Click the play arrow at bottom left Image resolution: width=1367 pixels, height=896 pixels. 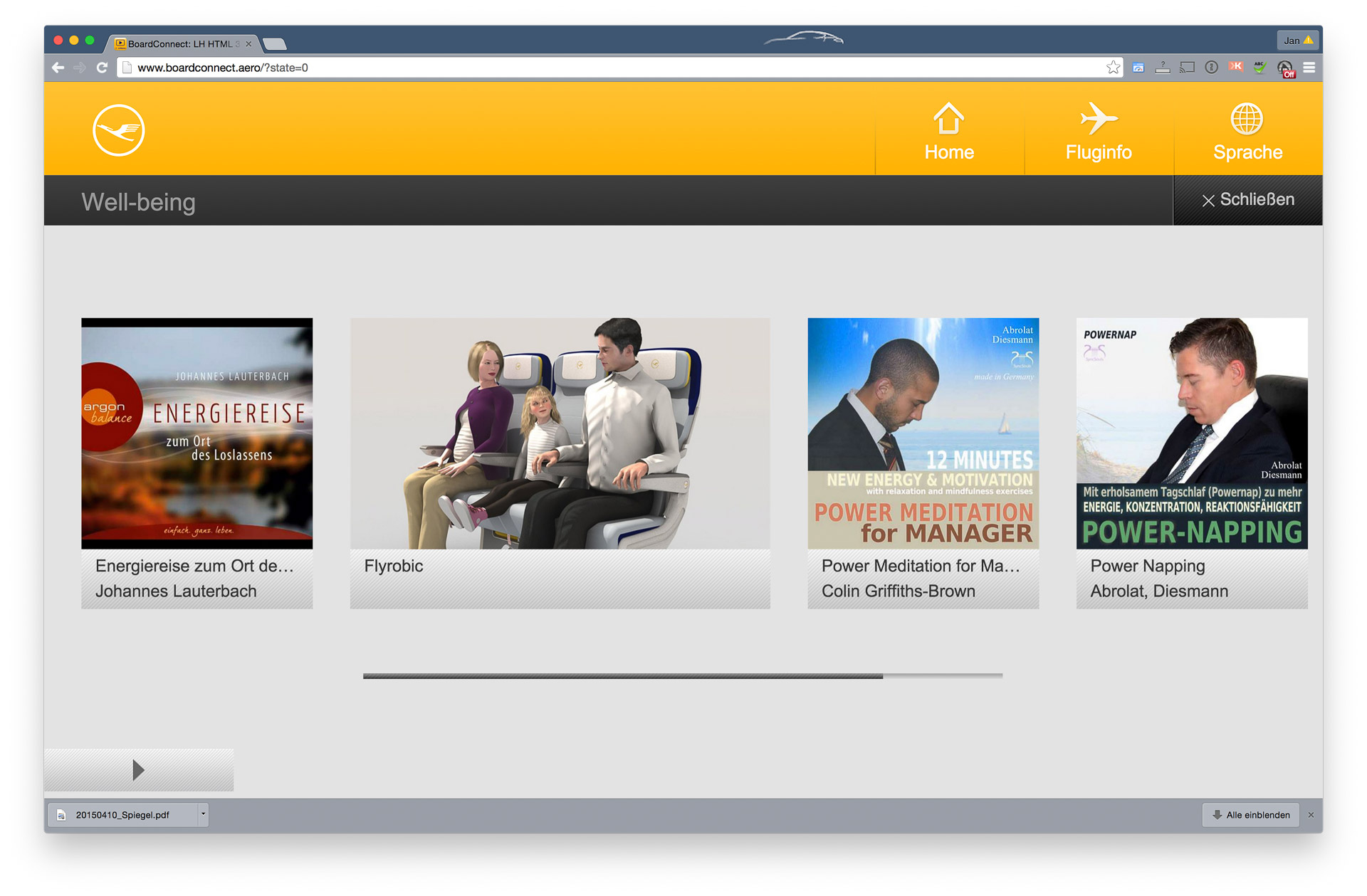click(138, 769)
